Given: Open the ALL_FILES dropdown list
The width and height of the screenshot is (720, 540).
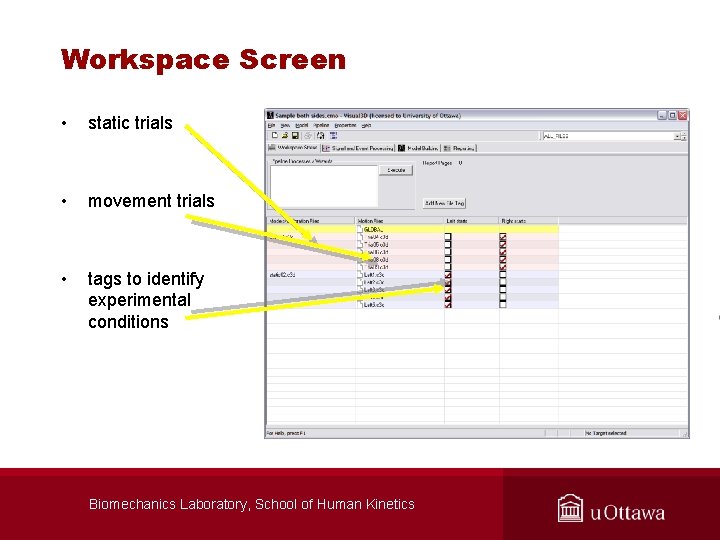Looking at the screenshot, I should [x=677, y=136].
